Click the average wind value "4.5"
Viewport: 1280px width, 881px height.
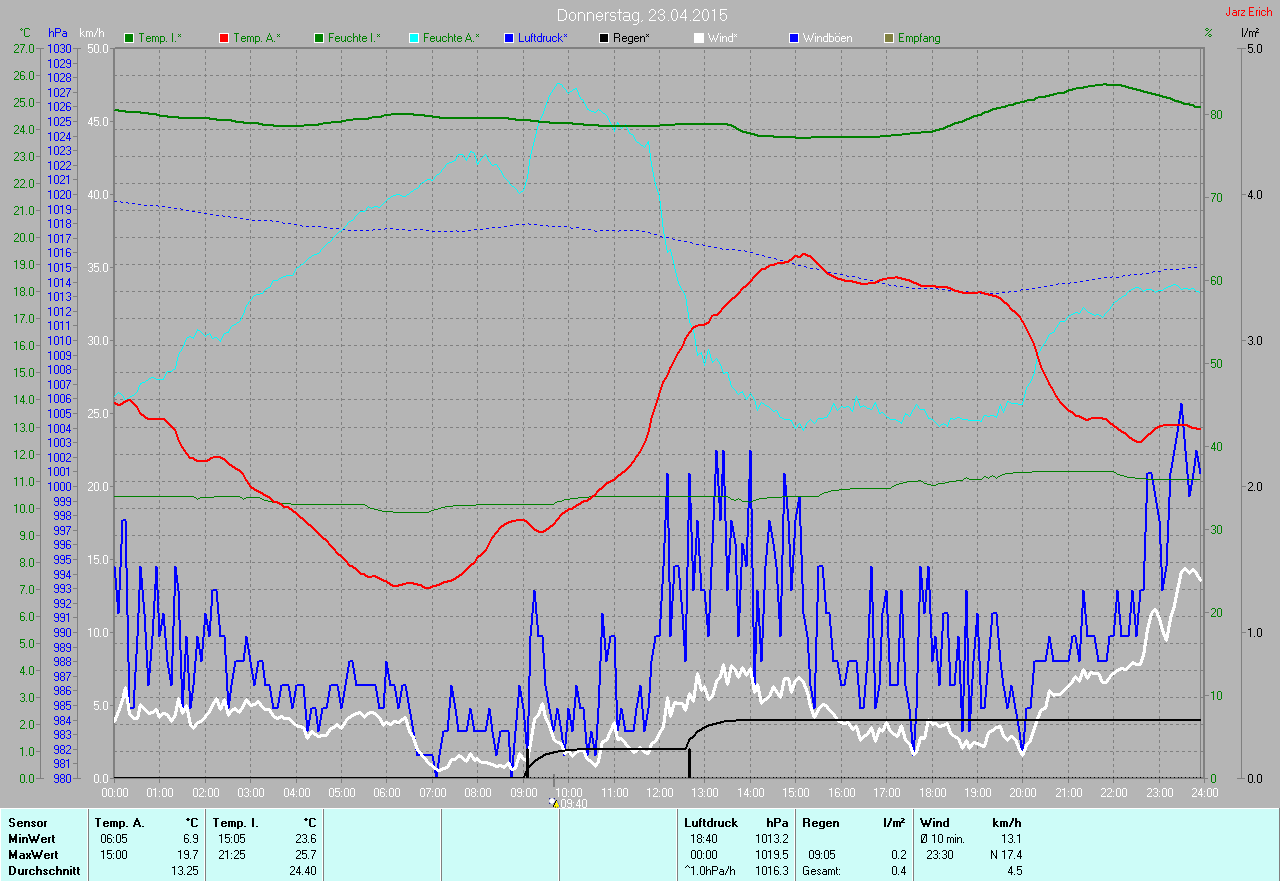(x=1014, y=870)
